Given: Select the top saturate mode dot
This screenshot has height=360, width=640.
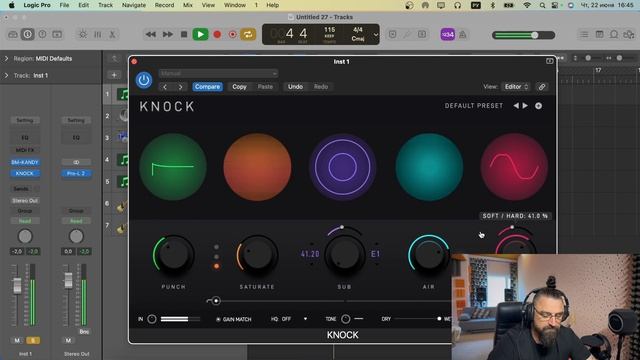Looking at the screenshot, I should click(x=216, y=247).
